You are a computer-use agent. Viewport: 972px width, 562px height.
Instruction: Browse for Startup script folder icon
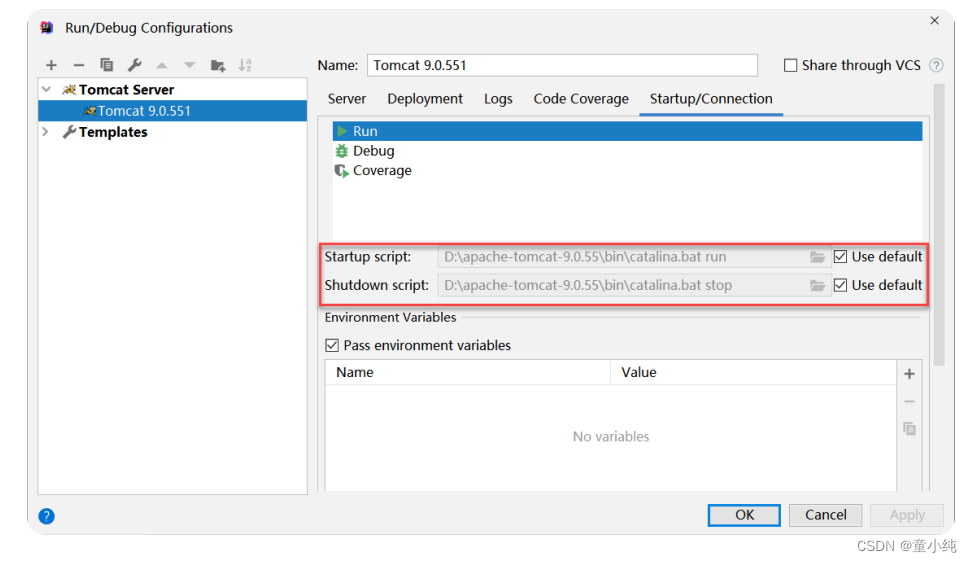tap(818, 257)
